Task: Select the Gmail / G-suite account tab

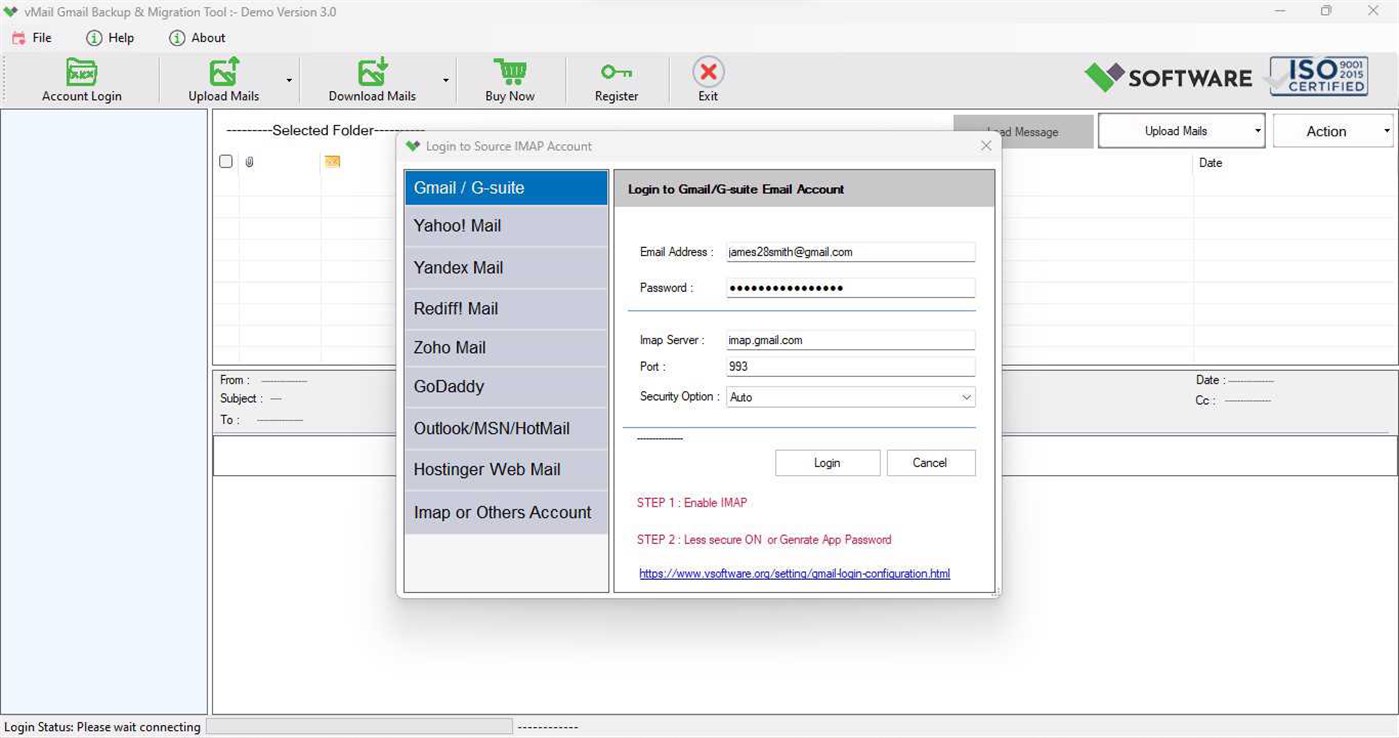Action: (506, 188)
